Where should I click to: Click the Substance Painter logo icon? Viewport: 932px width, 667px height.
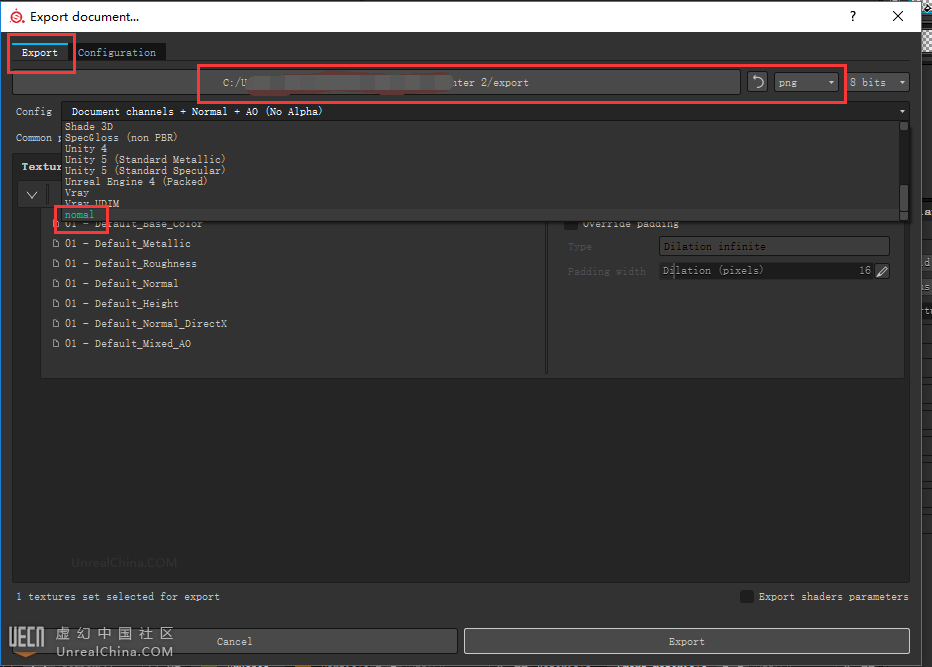16,16
